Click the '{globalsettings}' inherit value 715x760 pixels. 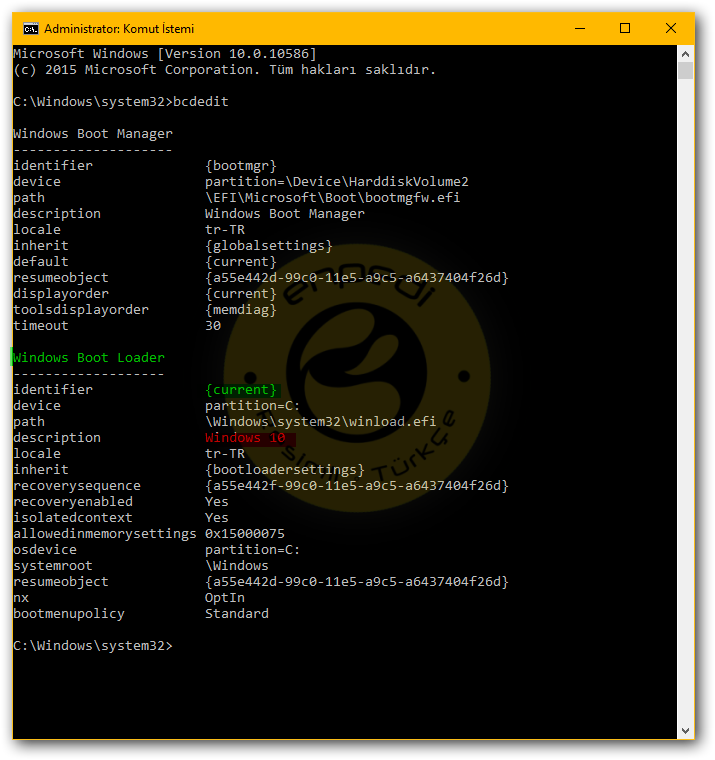tap(269, 246)
